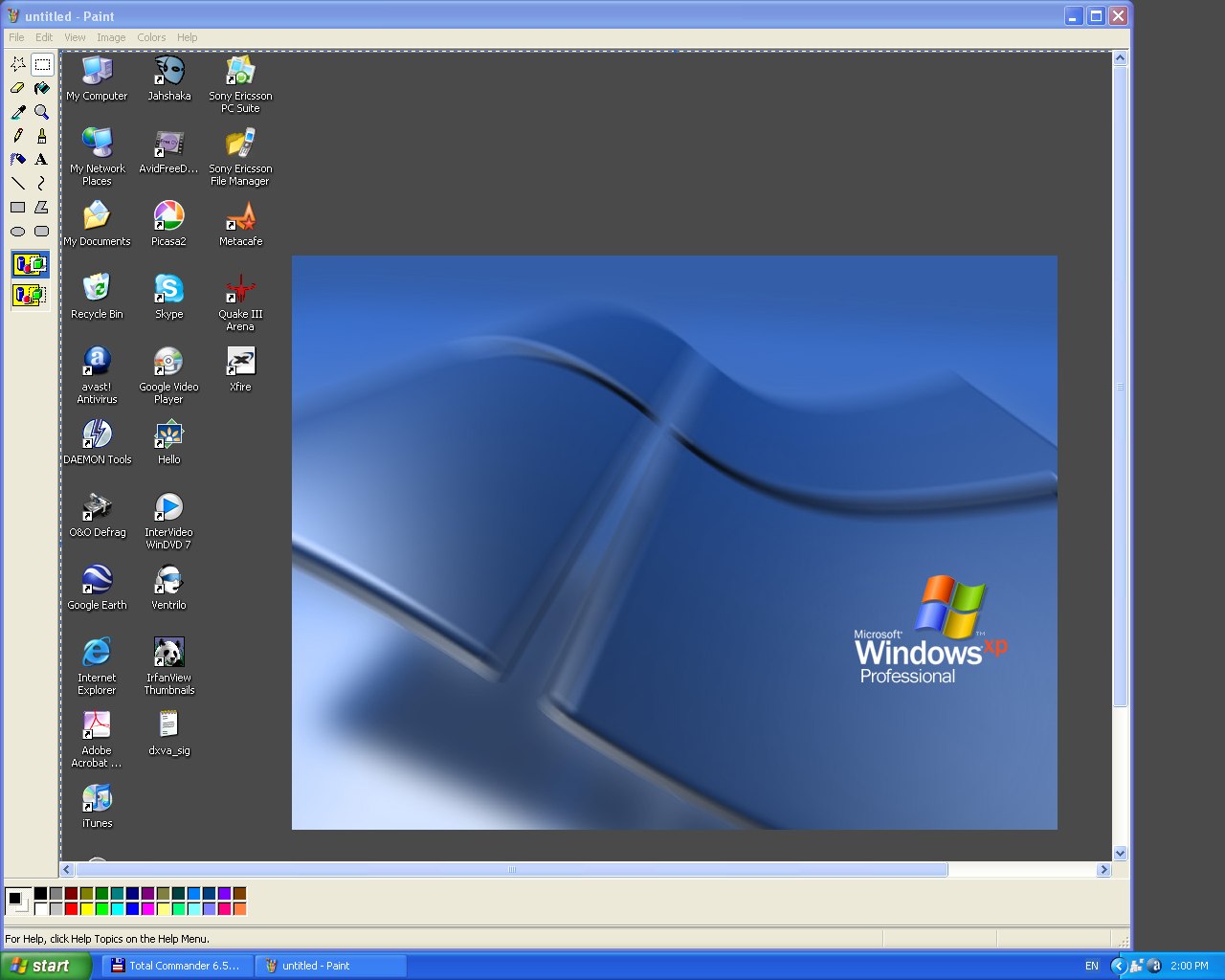Screen dimensions: 1225x980
Task: Click the My Computer icon in the canvas
Action: (x=97, y=78)
